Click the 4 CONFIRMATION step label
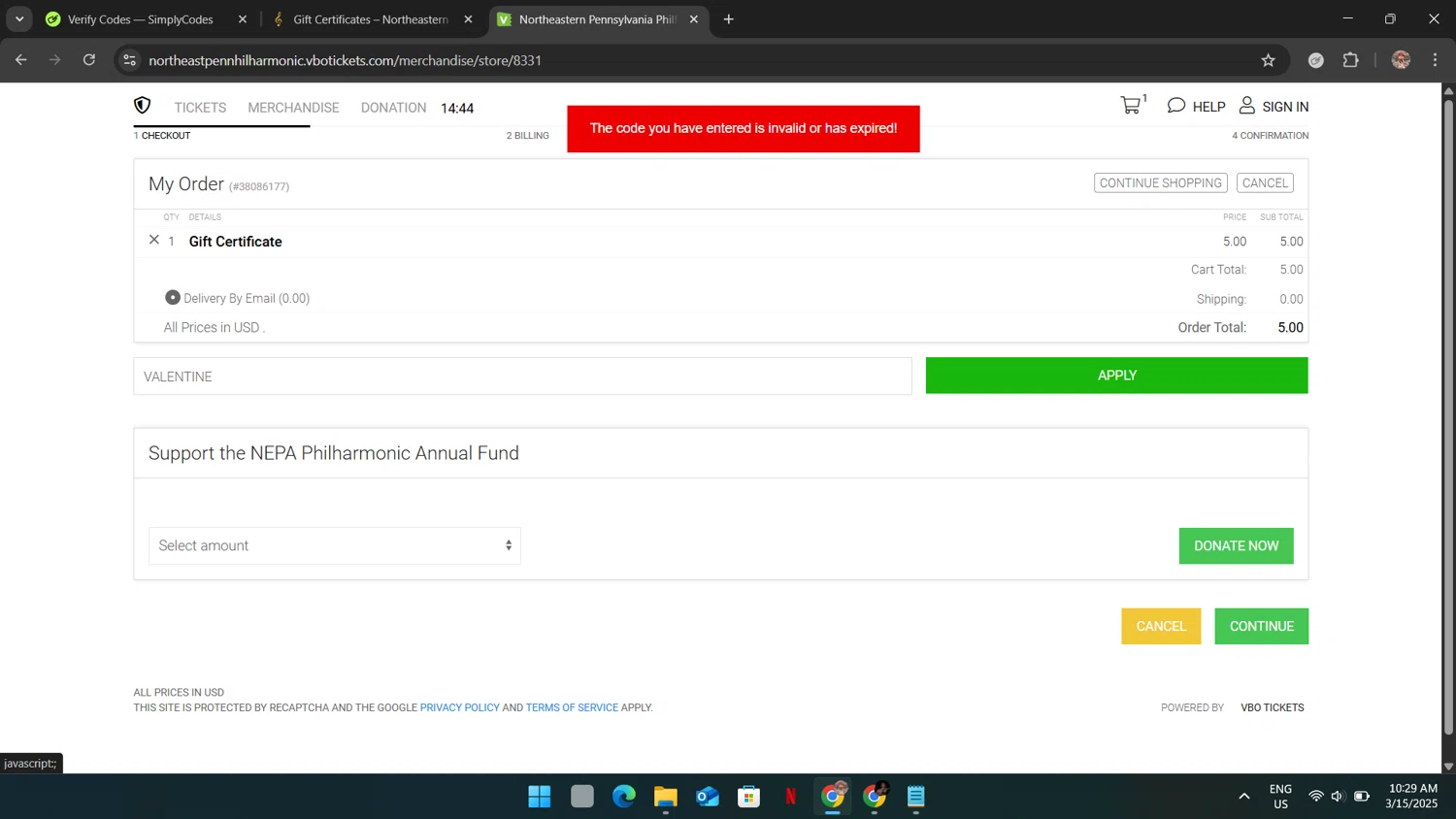Image resolution: width=1456 pixels, height=819 pixels. coord(1270,136)
